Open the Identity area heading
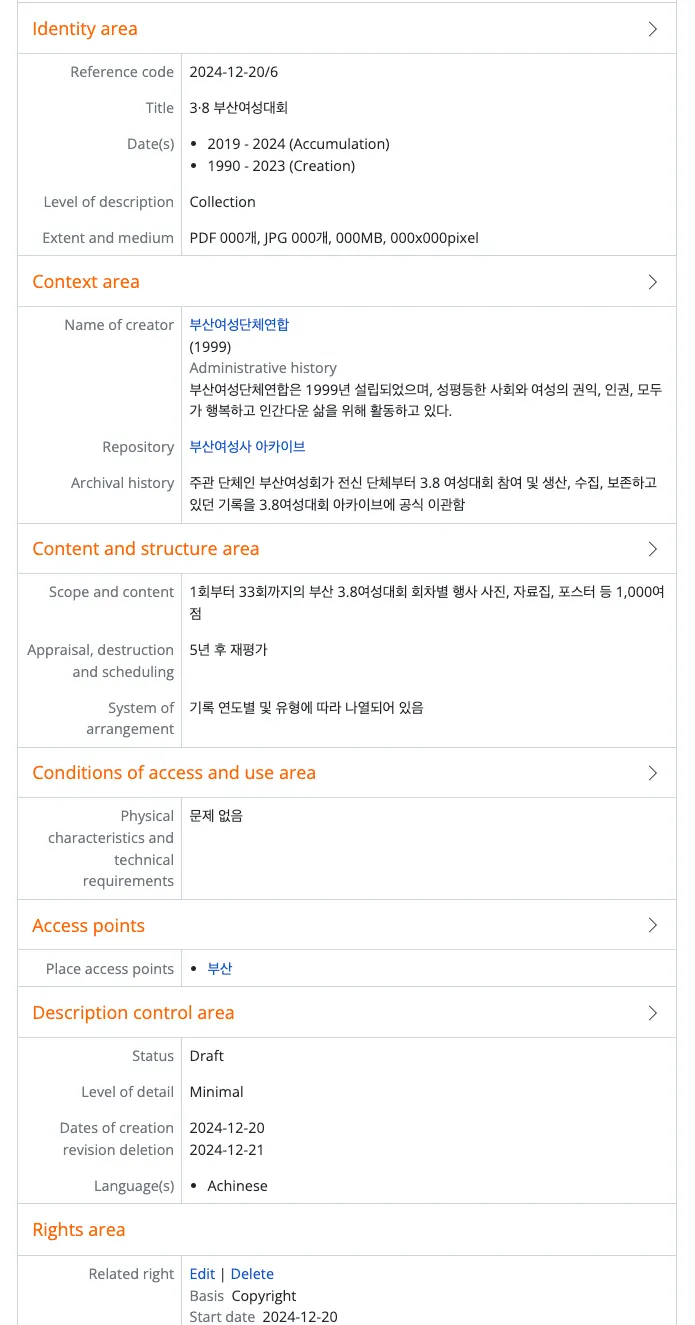 coord(85,29)
